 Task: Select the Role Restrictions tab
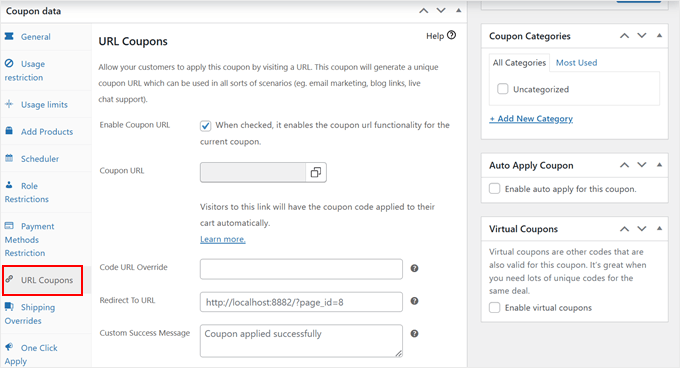(46, 192)
